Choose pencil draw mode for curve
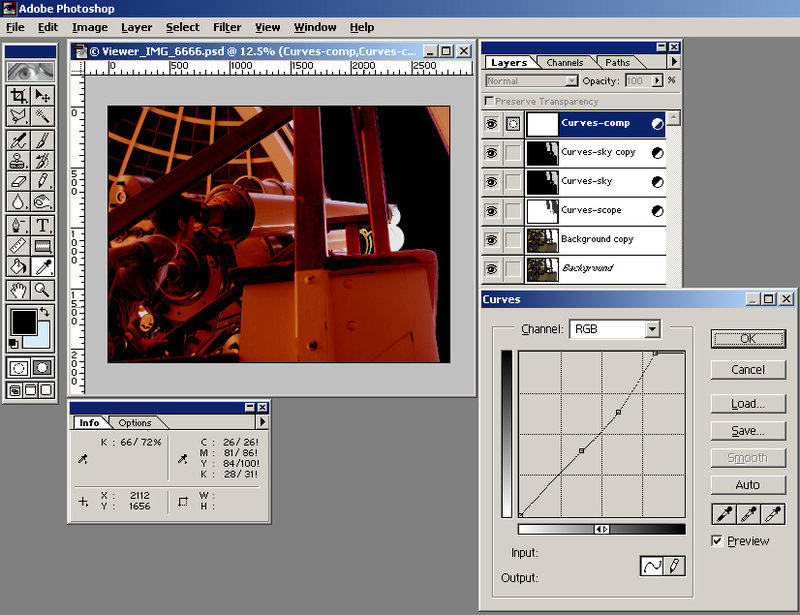The height and width of the screenshot is (615, 800). coord(674,566)
